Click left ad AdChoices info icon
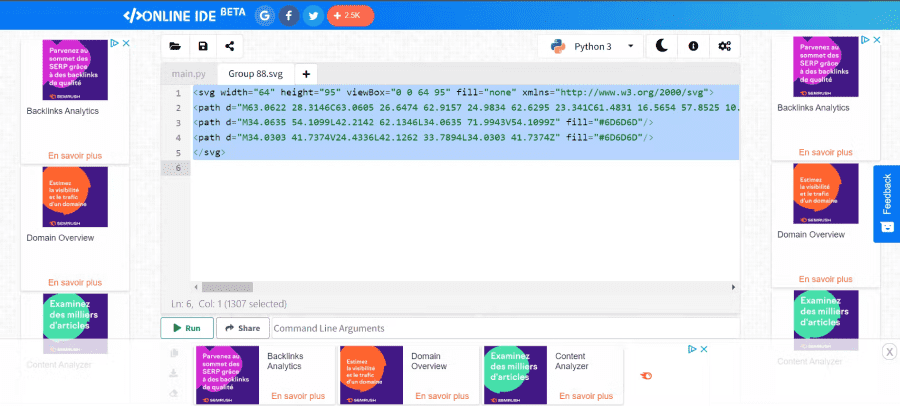 [115, 43]
